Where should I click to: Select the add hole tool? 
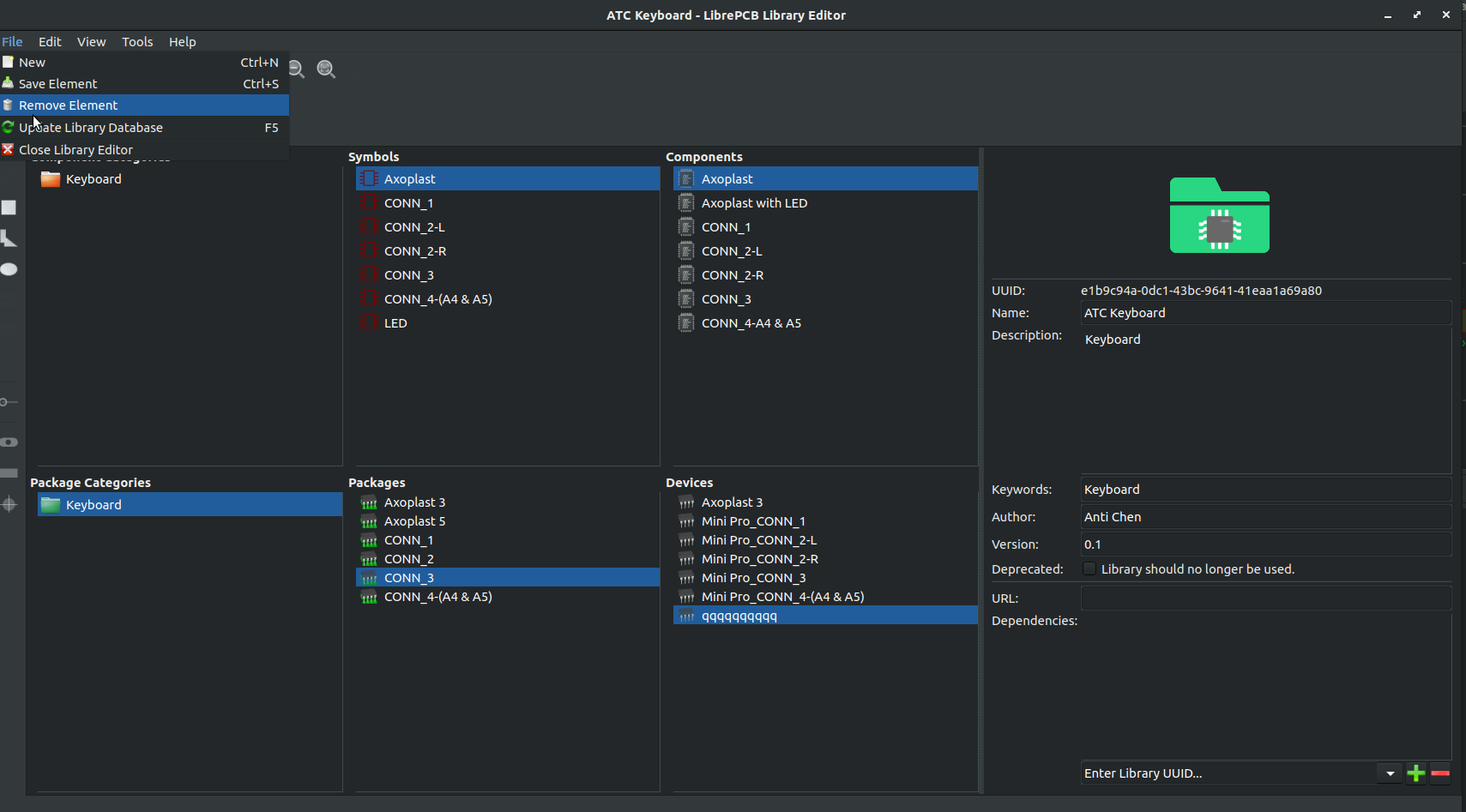pyautogui.click(x=9, y=504)
